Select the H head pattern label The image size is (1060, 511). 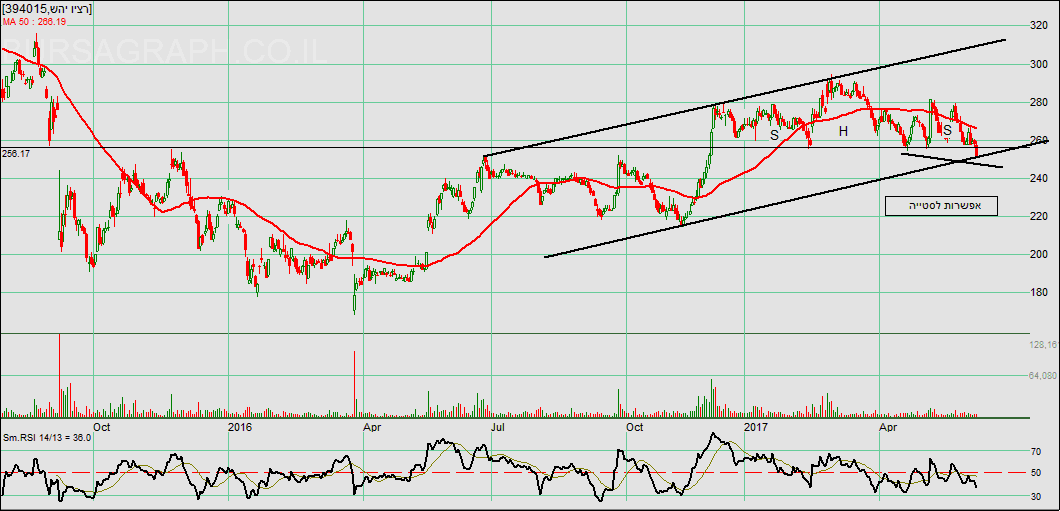click(x=843, y=131)
